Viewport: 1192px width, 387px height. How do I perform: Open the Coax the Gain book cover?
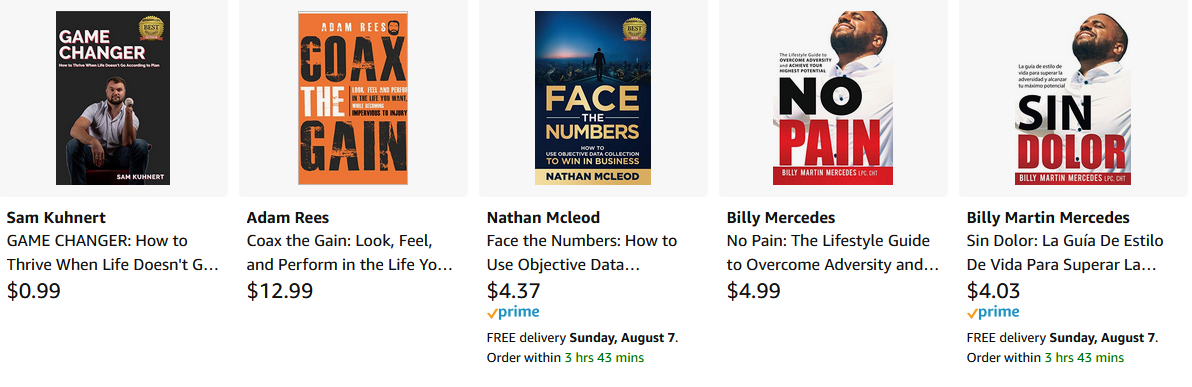click(x=353, y=98)
